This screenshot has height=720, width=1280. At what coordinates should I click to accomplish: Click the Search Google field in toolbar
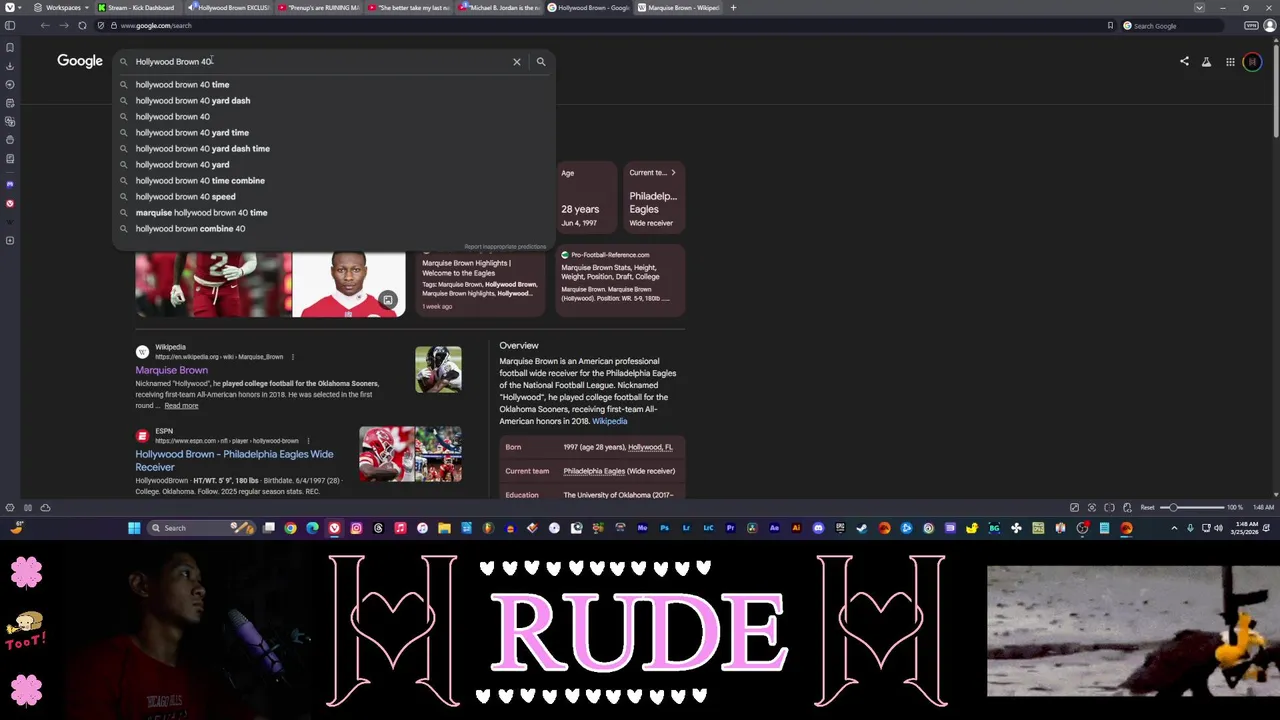pos(1172,25)
